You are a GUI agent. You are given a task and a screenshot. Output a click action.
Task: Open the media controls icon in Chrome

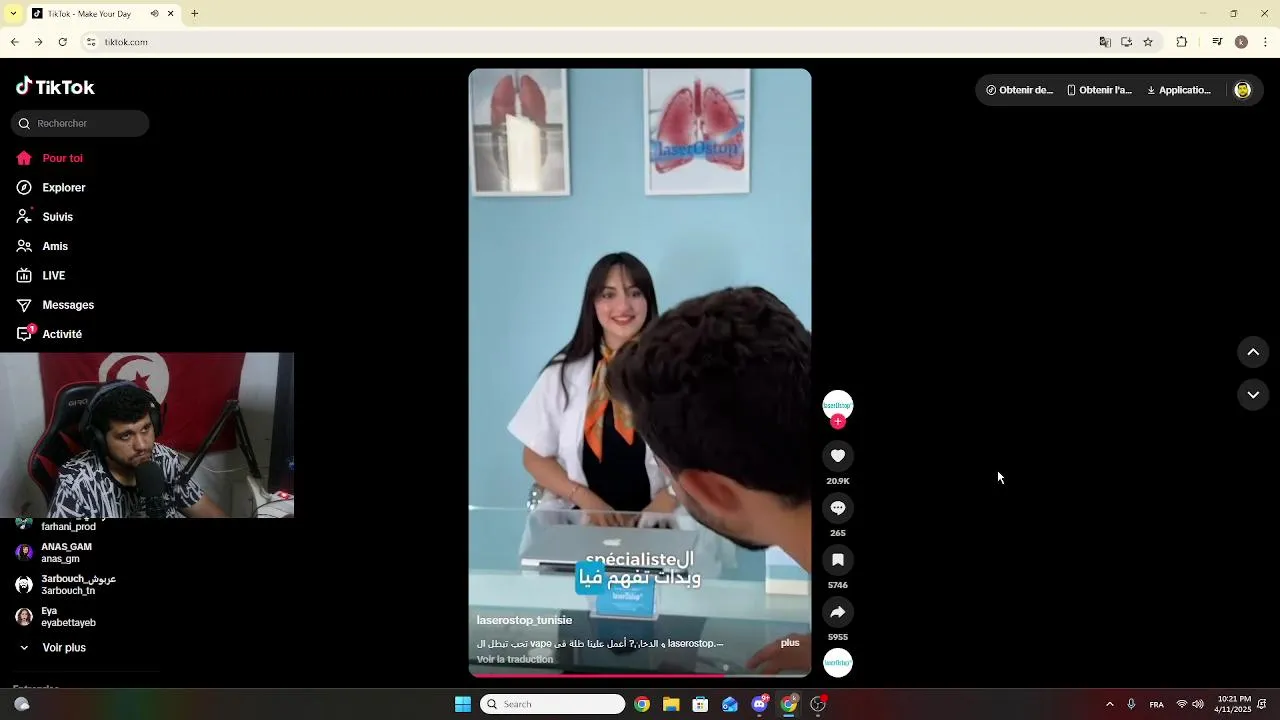[x=1217, y=42]
